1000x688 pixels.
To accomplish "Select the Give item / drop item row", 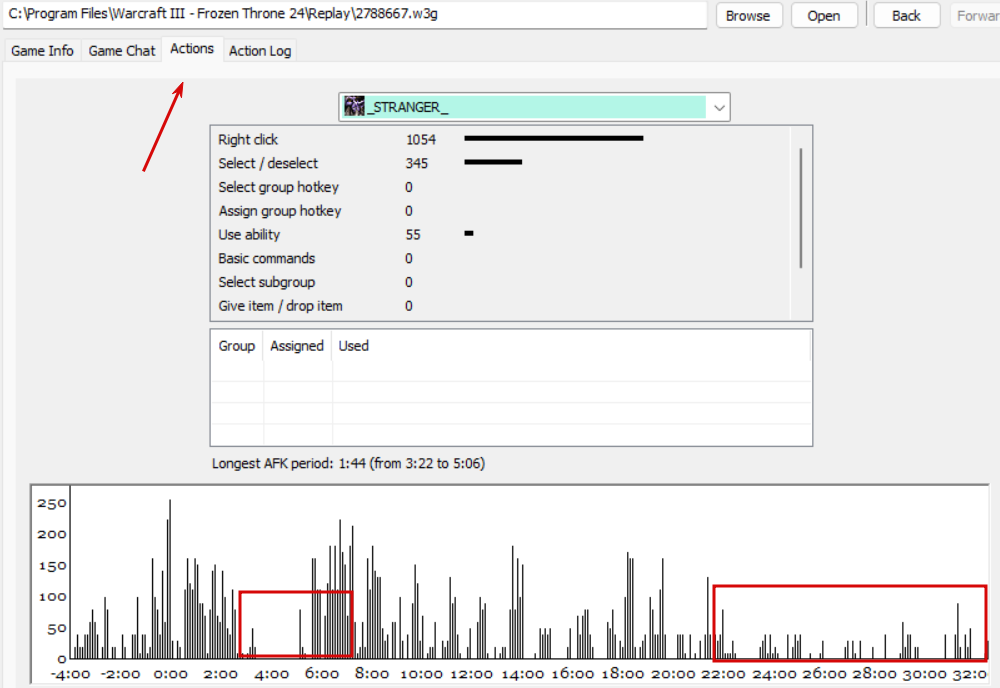I will pos(501,305).
